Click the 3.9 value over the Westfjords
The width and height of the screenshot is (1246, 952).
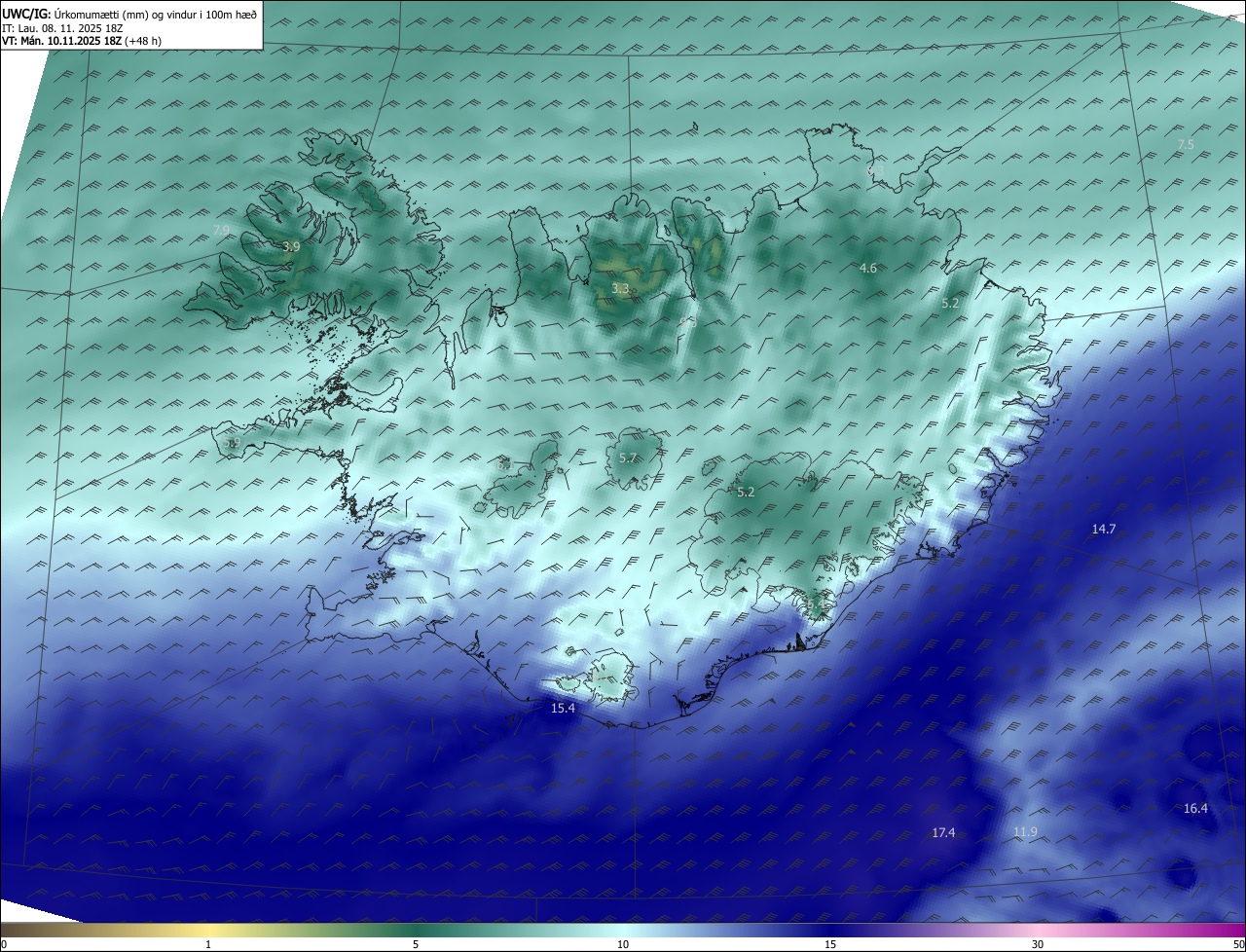(291, 247)
